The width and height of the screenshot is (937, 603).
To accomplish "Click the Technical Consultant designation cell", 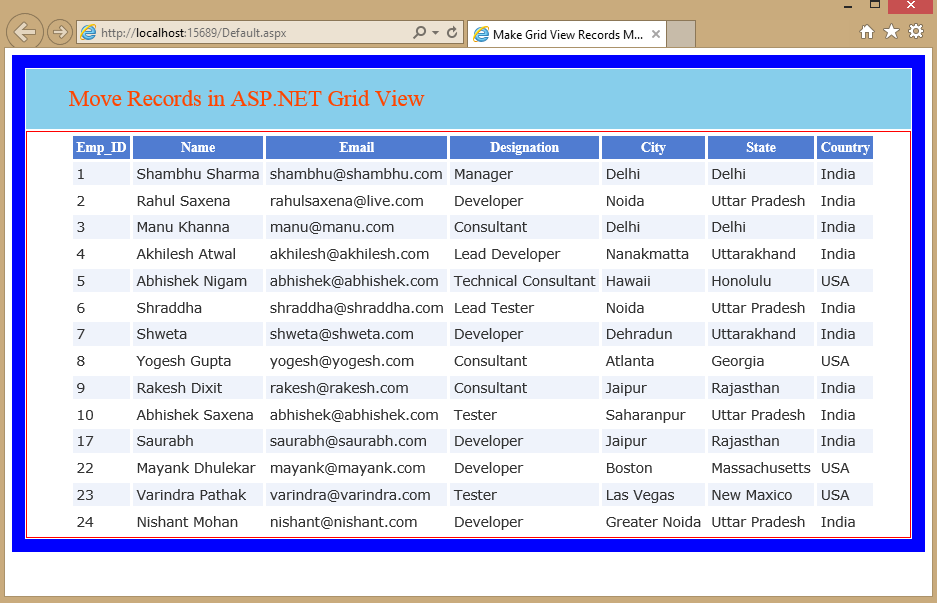I will coord(524,281).
